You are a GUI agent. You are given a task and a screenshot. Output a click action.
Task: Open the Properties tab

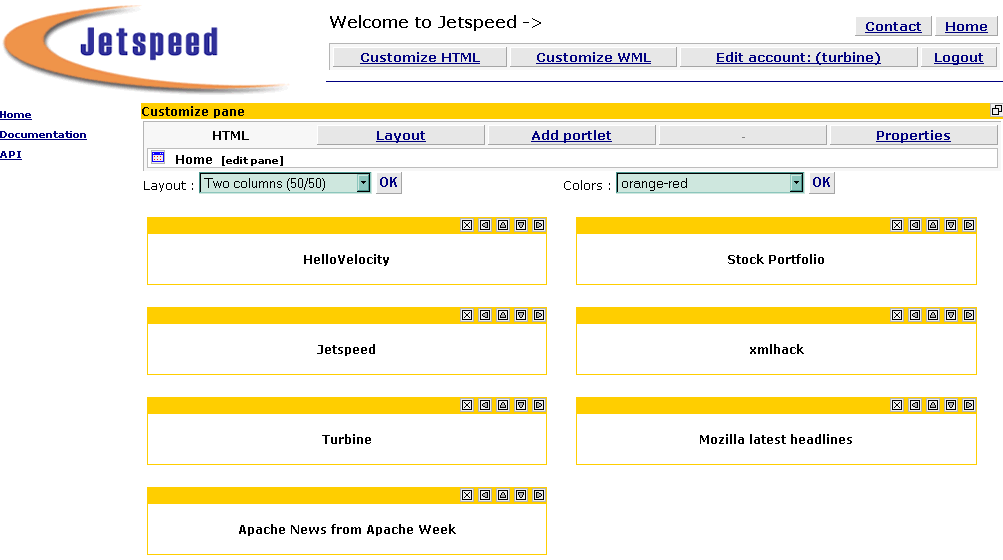tap(913, 135)
